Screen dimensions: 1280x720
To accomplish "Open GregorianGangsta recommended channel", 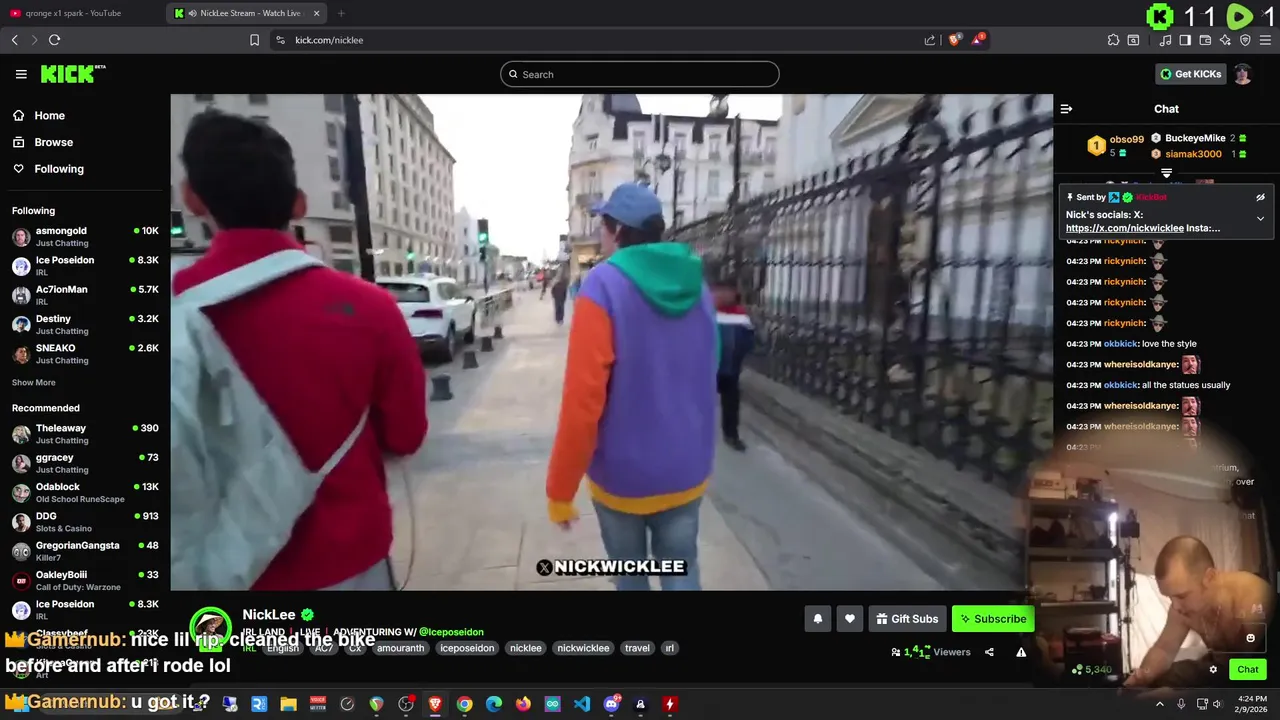I will tap(85, 551).
